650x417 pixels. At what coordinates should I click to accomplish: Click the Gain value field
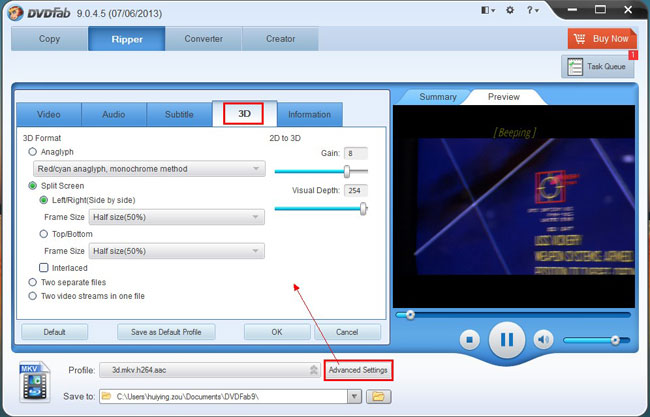(355, 153)
